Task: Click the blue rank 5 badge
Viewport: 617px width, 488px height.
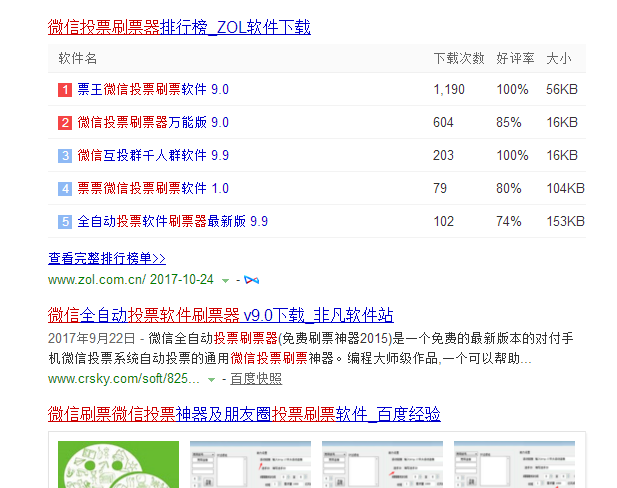Action: tap(65, 222)
